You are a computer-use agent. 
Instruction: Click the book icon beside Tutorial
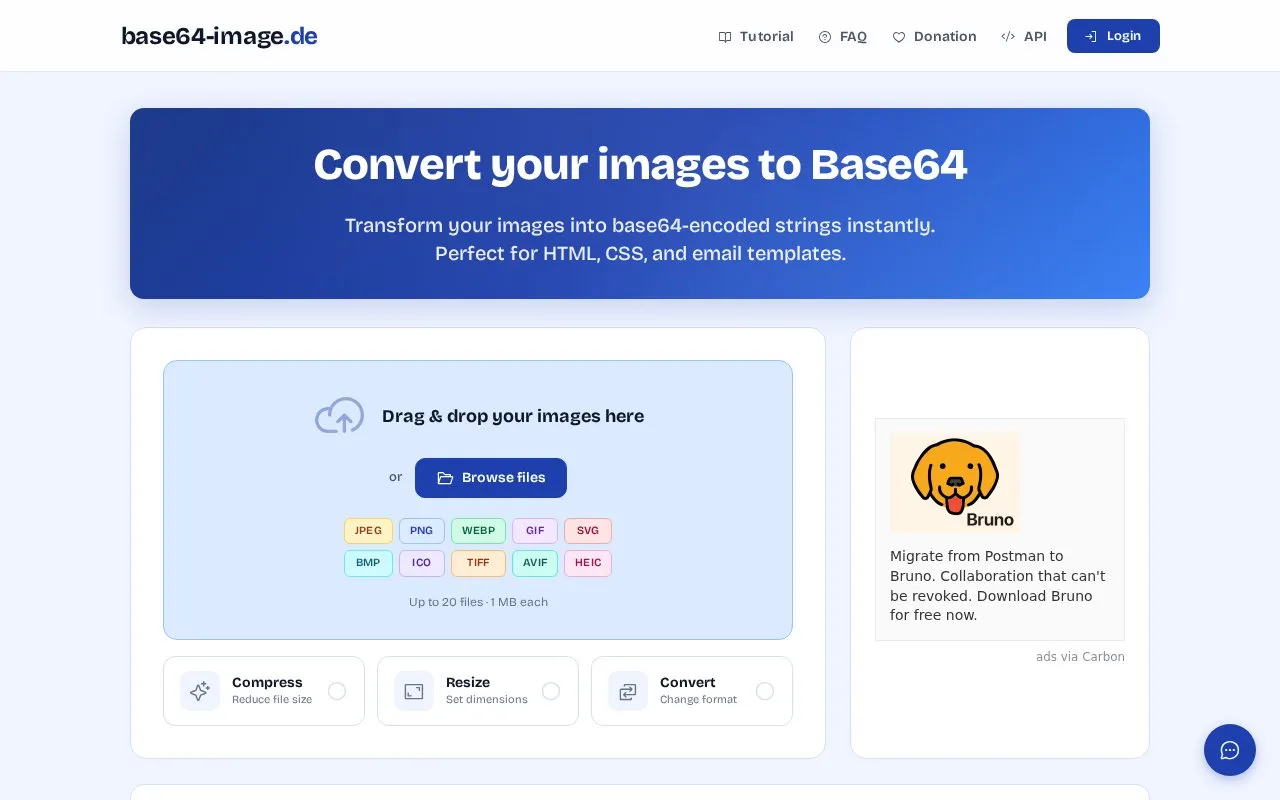tap(725, 37)
